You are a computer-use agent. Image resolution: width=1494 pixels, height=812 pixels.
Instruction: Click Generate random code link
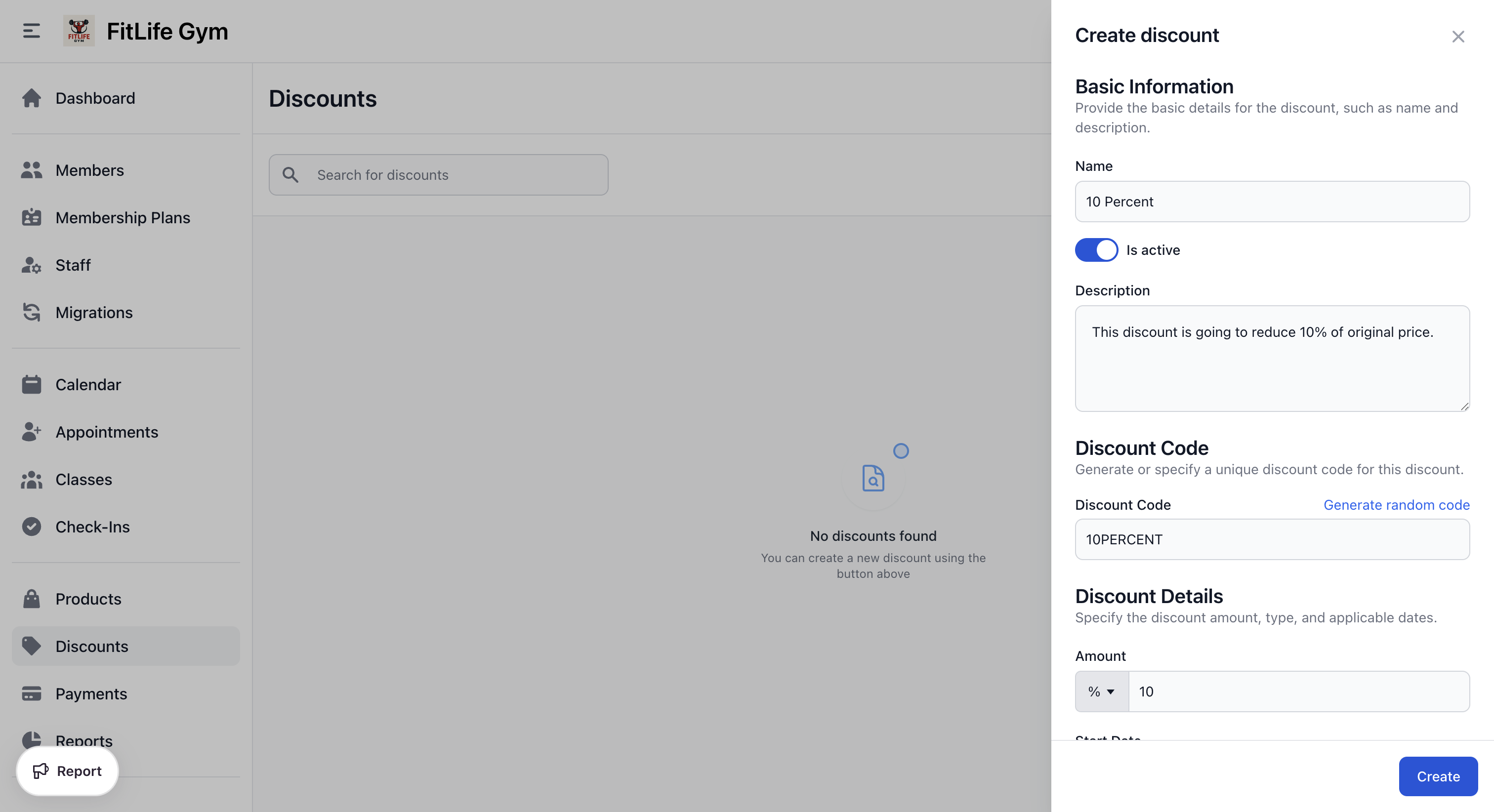coord(1396,505)
